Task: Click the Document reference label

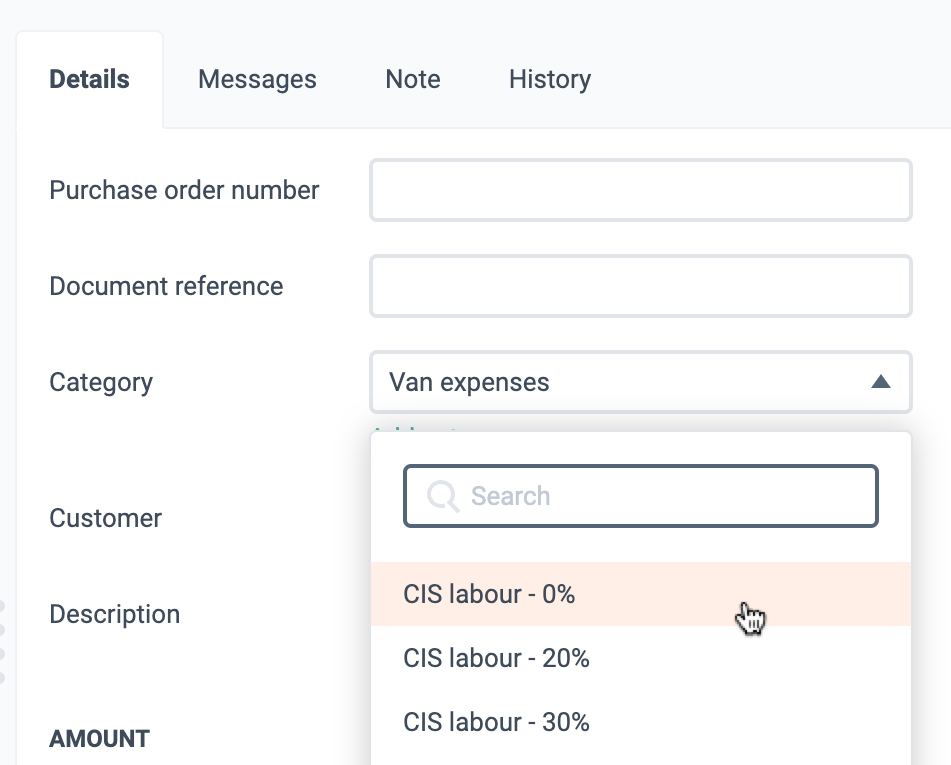Action: pyautogui.click(x=166, y=286)
